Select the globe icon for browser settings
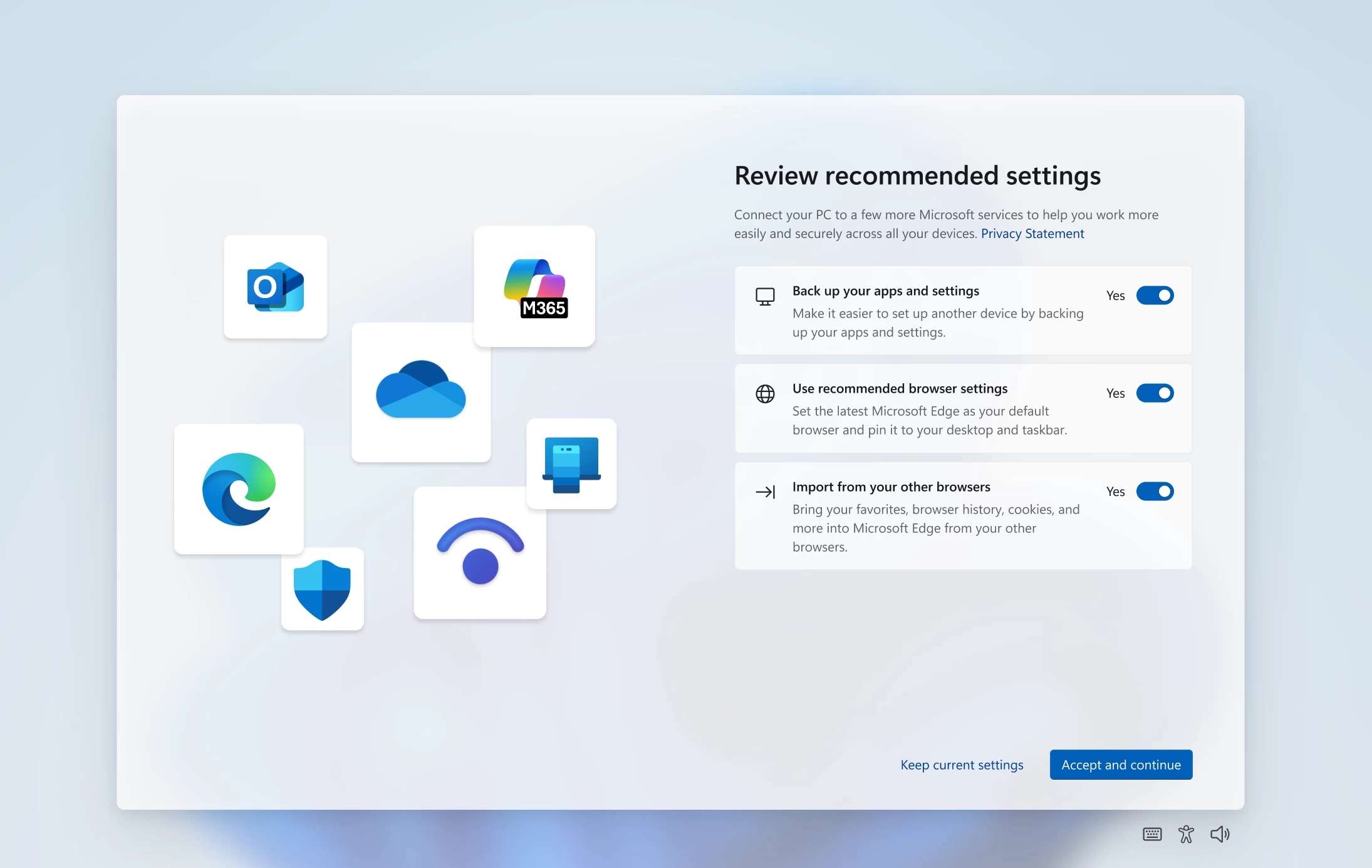Image resolution: width=1372 pixels, height=868 pixels. (x=764, y=393)
